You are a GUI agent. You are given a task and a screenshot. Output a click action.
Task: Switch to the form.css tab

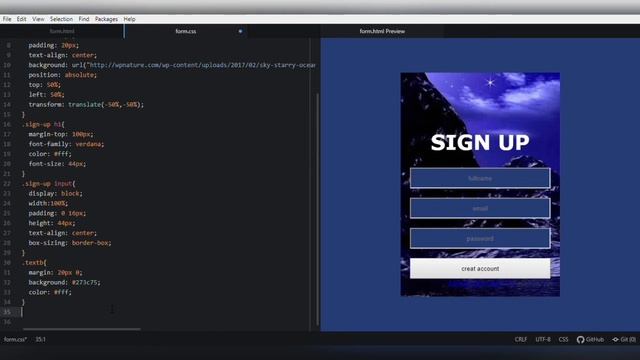point(186,31)
